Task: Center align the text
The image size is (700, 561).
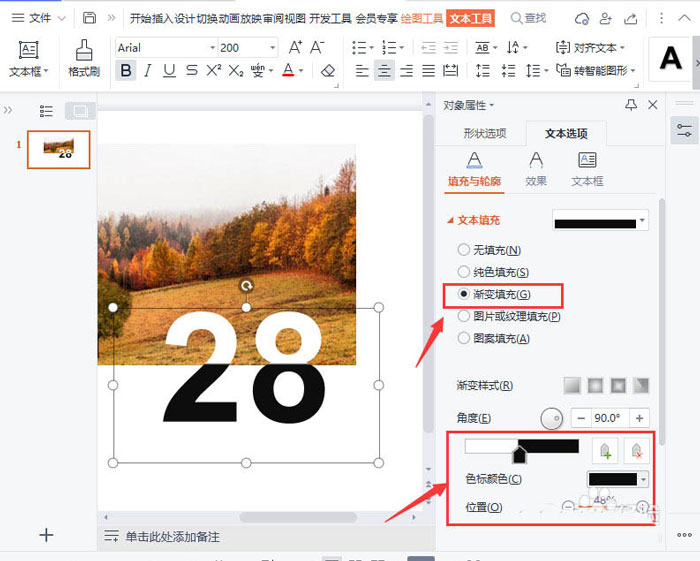Action: (384, 70)
